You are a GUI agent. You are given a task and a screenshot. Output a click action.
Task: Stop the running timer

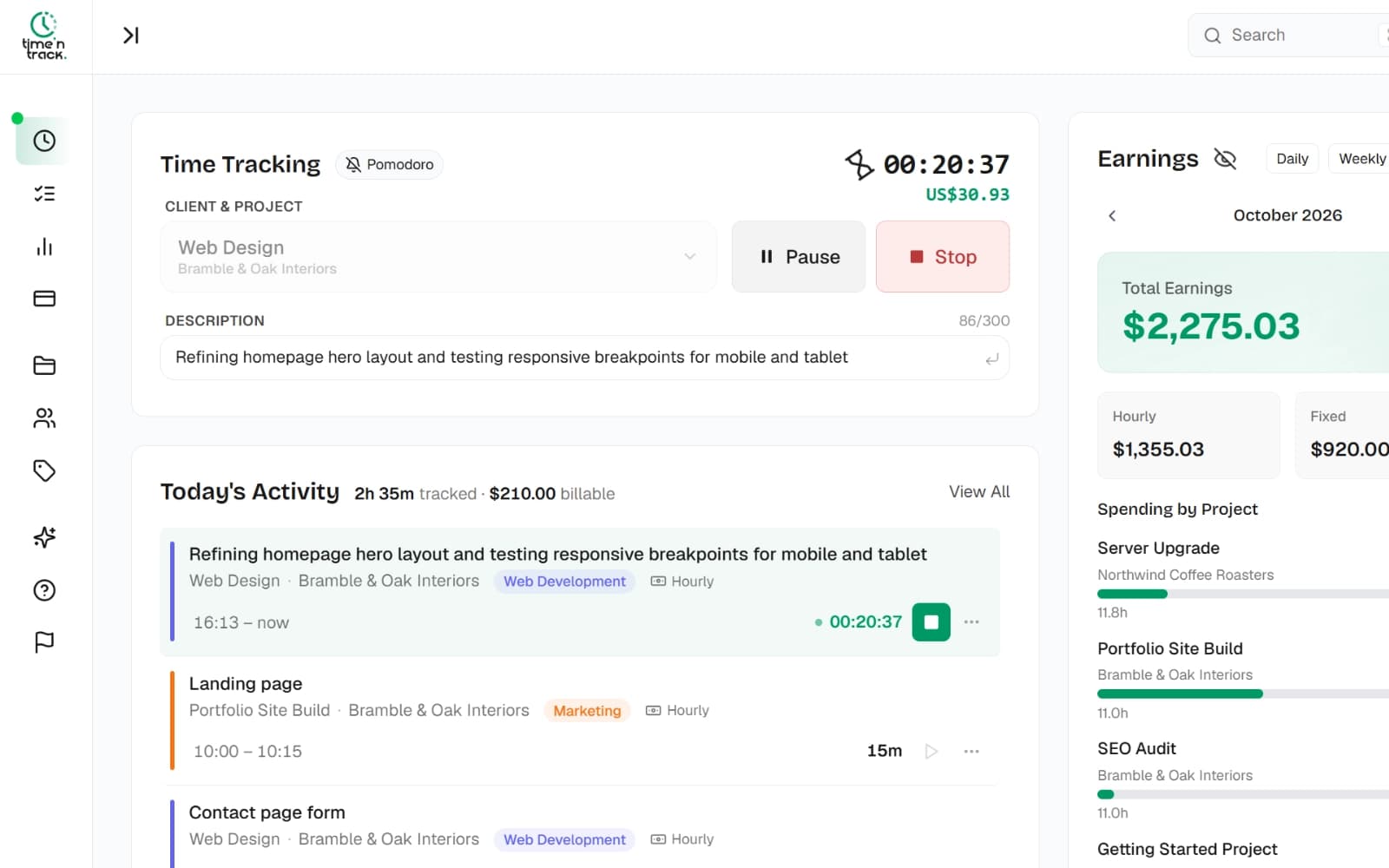tap(943, 257)
